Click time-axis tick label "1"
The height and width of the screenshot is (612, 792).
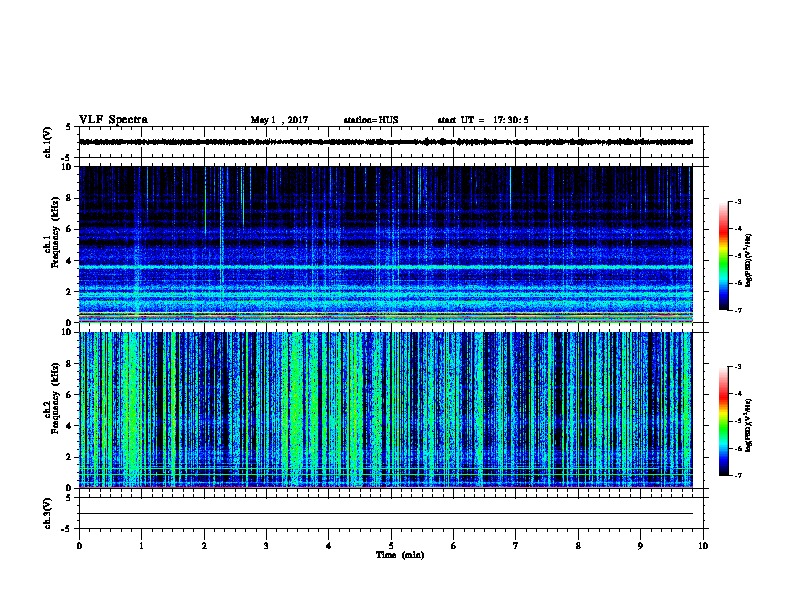(141, 545)
